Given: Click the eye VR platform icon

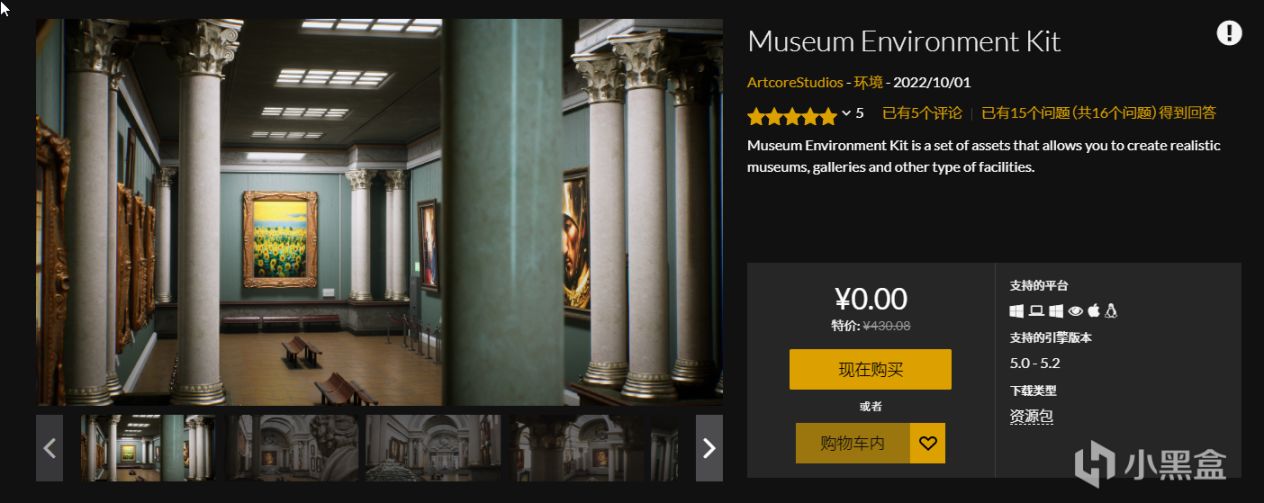Looking at the screenshot, I should 1076,311.
